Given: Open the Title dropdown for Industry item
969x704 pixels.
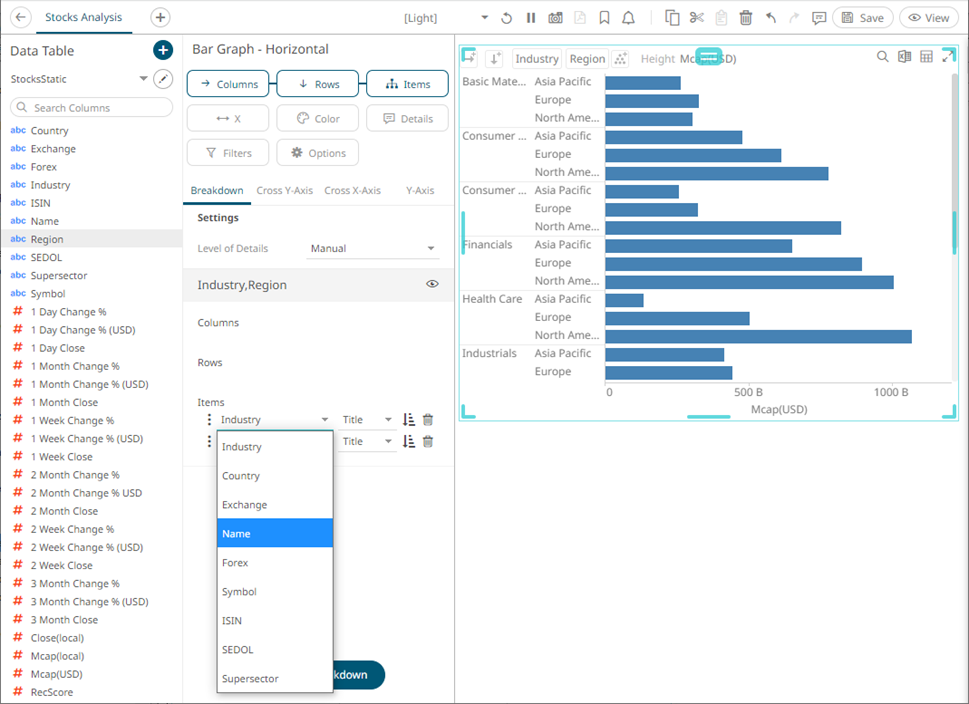Looking at the screenshot, I should [367, 420].
